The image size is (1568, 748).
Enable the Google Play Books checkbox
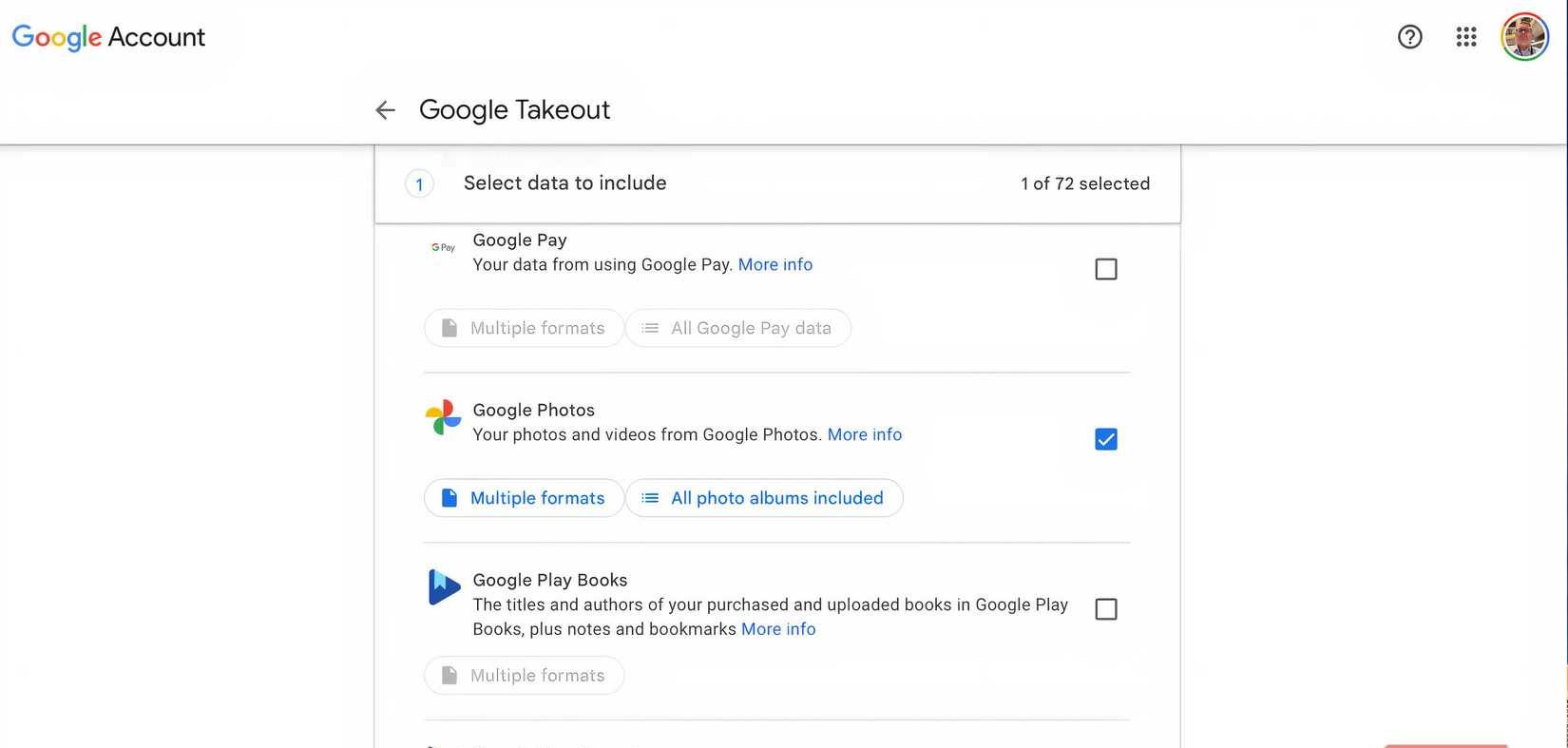[x=1105, y=608]
